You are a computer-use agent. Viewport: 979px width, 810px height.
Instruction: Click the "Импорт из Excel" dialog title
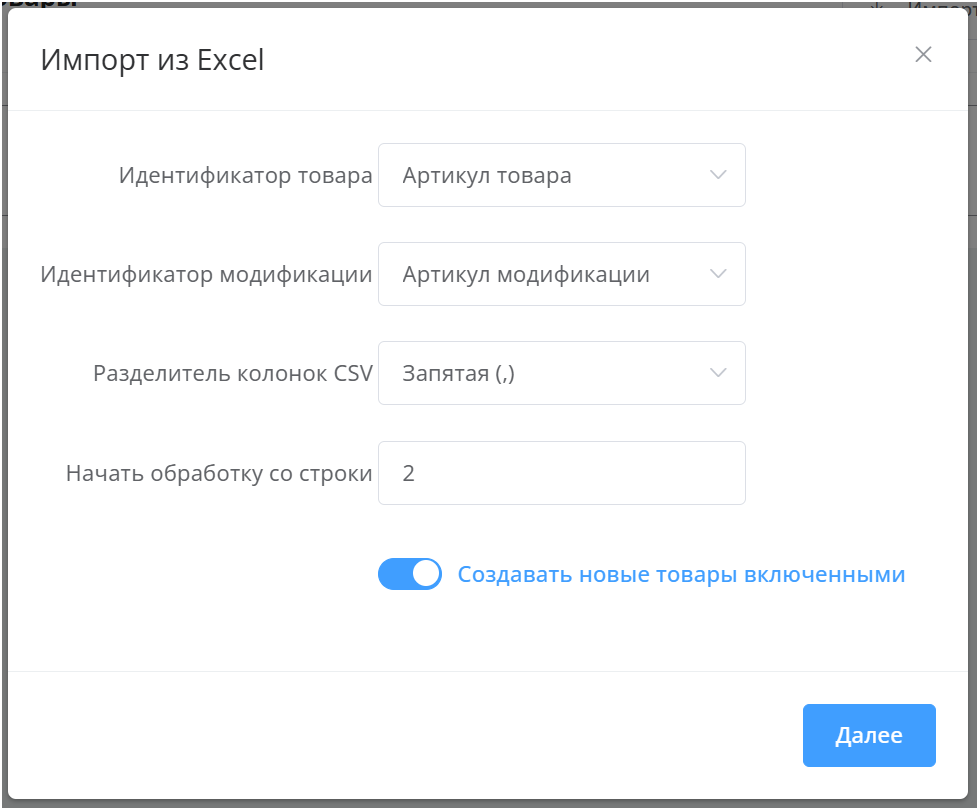click(152, 60)
